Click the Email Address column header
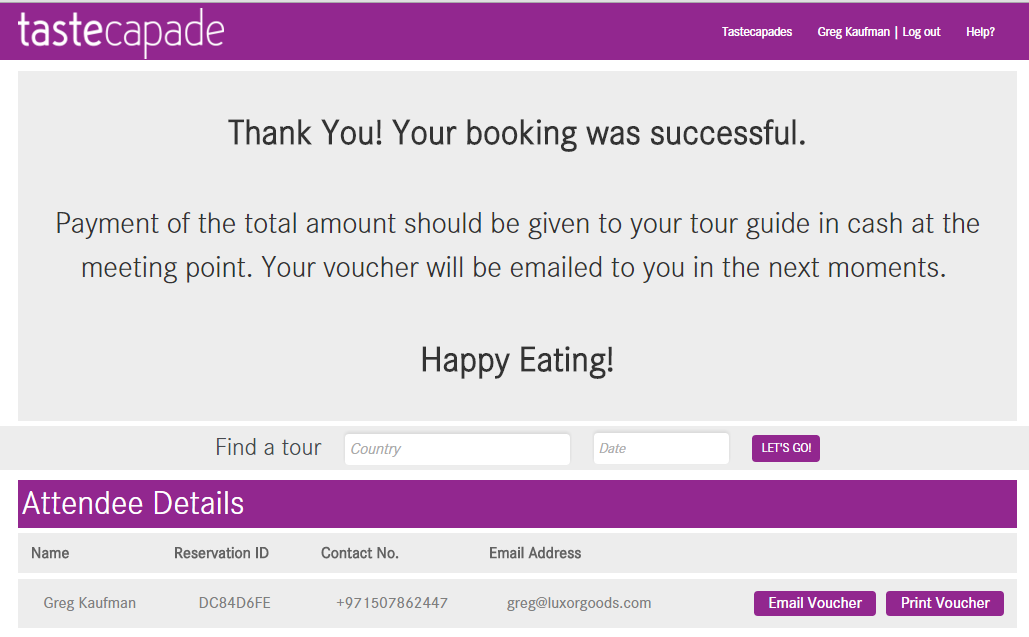1029x637 pixels. (x=535, y=553)
